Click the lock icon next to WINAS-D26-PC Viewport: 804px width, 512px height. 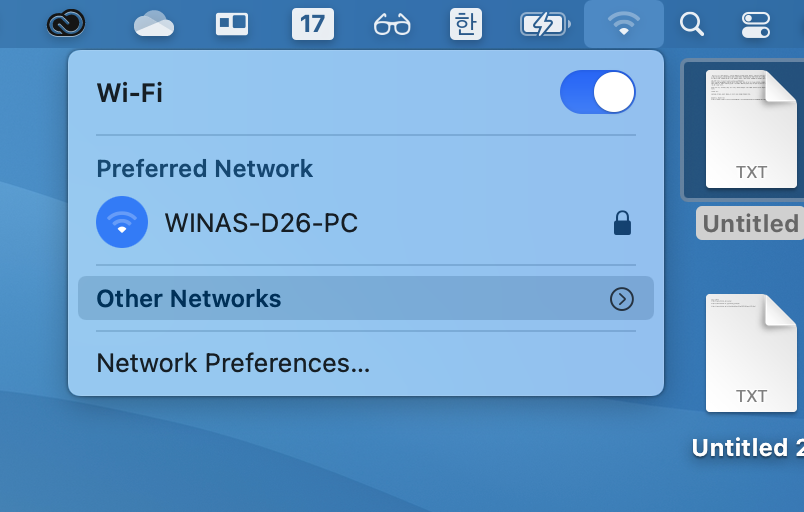622,223
